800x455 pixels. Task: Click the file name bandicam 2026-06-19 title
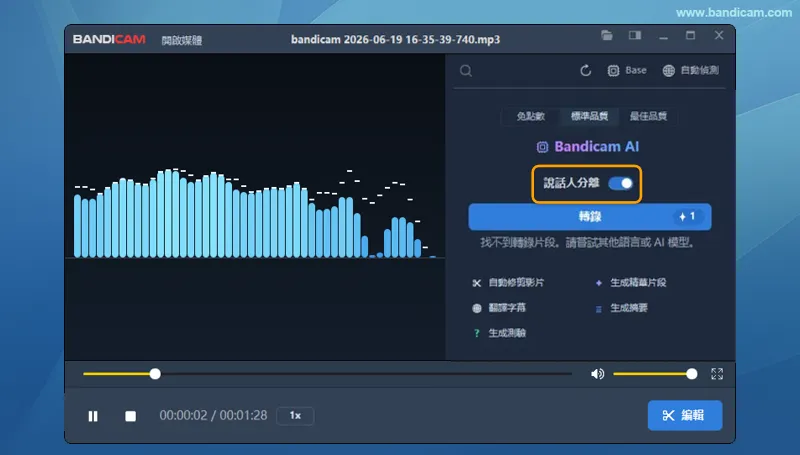pyautogui.click(x=395, y=39)
